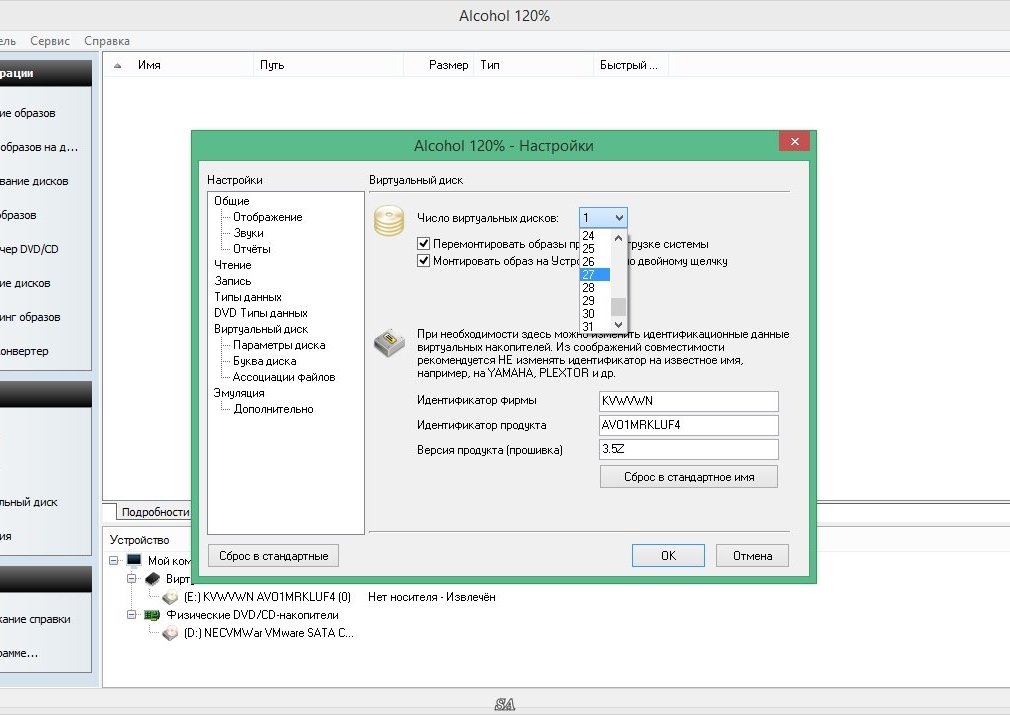
Task: Click the physical DVD/CD drives group icon
Action: pyautogui.click(x=153, y=615)
